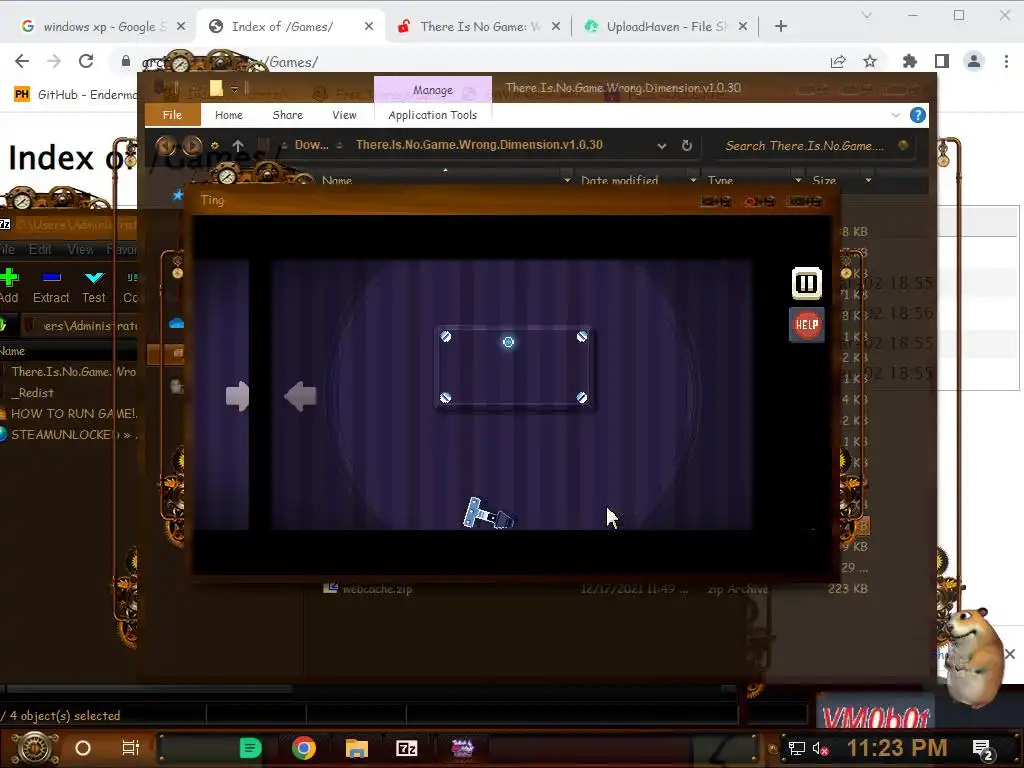Select the STEAMUNLOCKED entry in 7-Zip
1024x768 pixels.
[x=71, y=434]
